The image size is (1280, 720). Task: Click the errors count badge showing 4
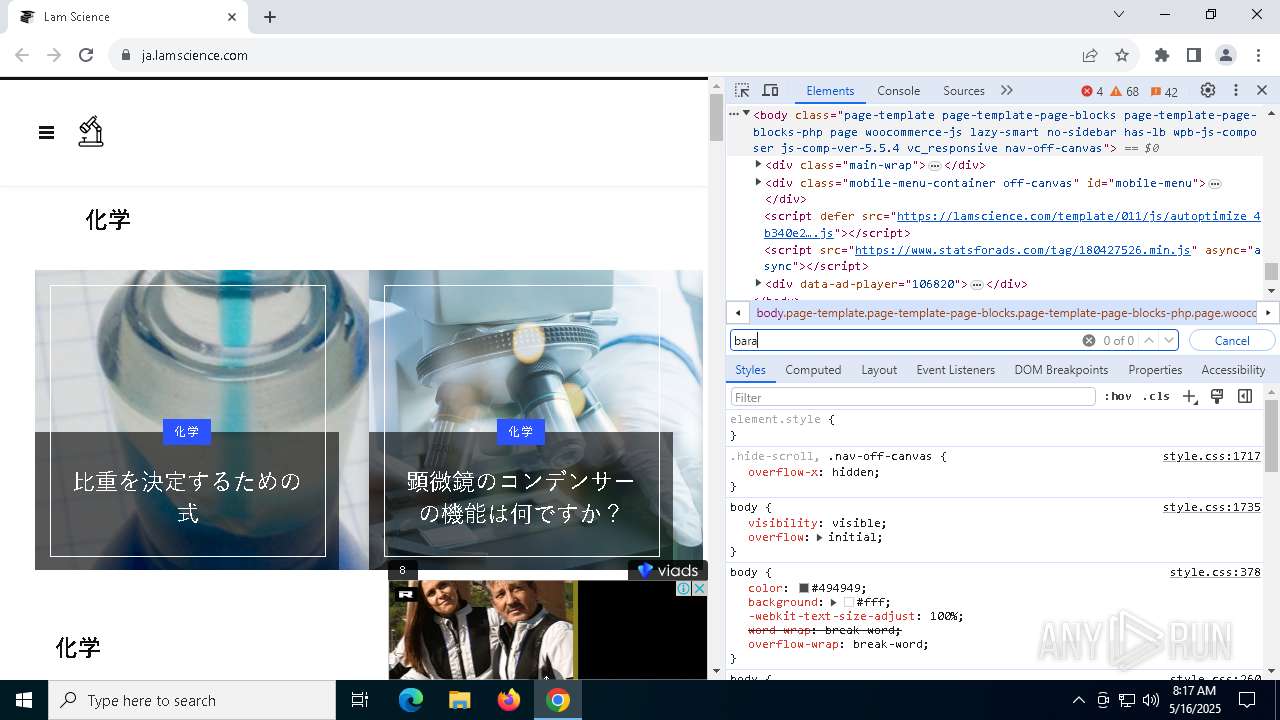point(1093,91)
